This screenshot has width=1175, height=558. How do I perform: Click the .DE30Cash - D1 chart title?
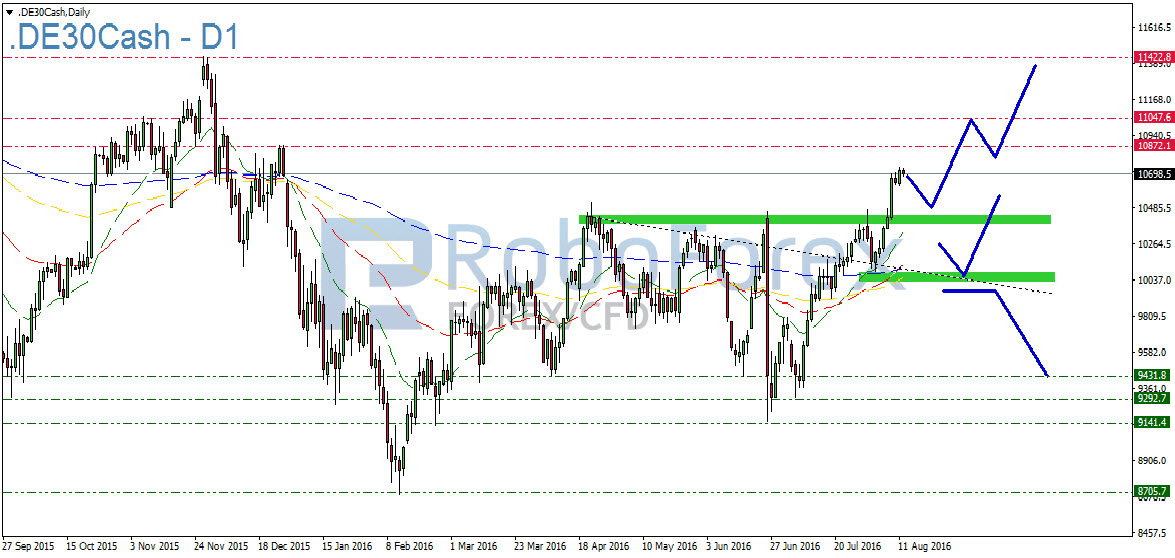(x=123, y=39)
